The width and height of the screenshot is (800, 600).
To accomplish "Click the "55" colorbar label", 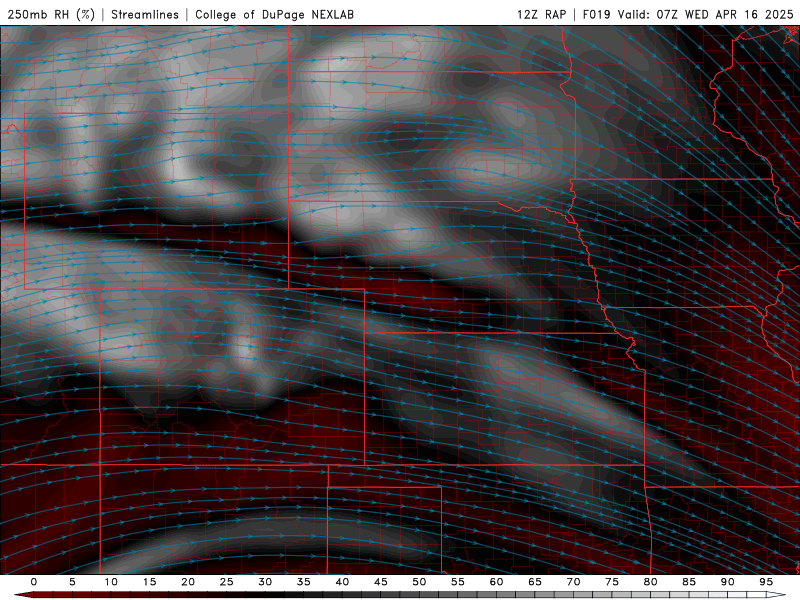I will (x=458, y=582).
